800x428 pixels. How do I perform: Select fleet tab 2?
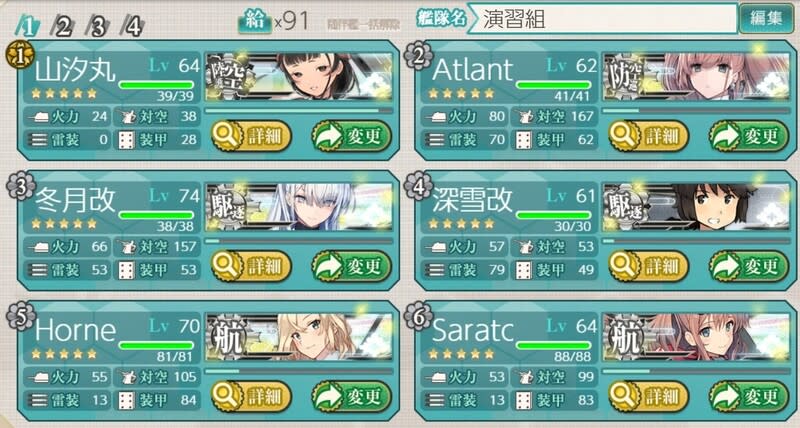(63, 26)
